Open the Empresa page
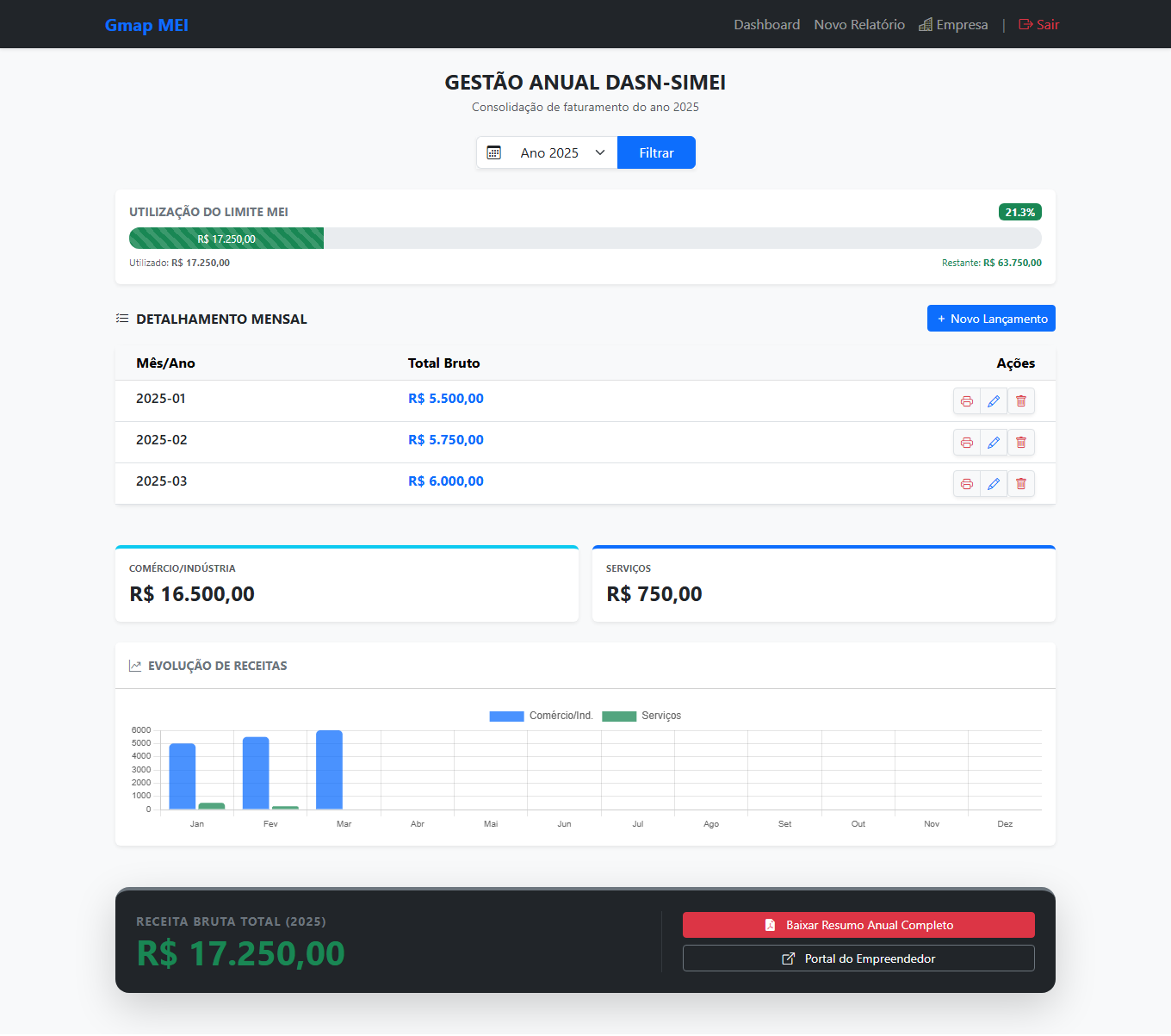 pos(953,25)
